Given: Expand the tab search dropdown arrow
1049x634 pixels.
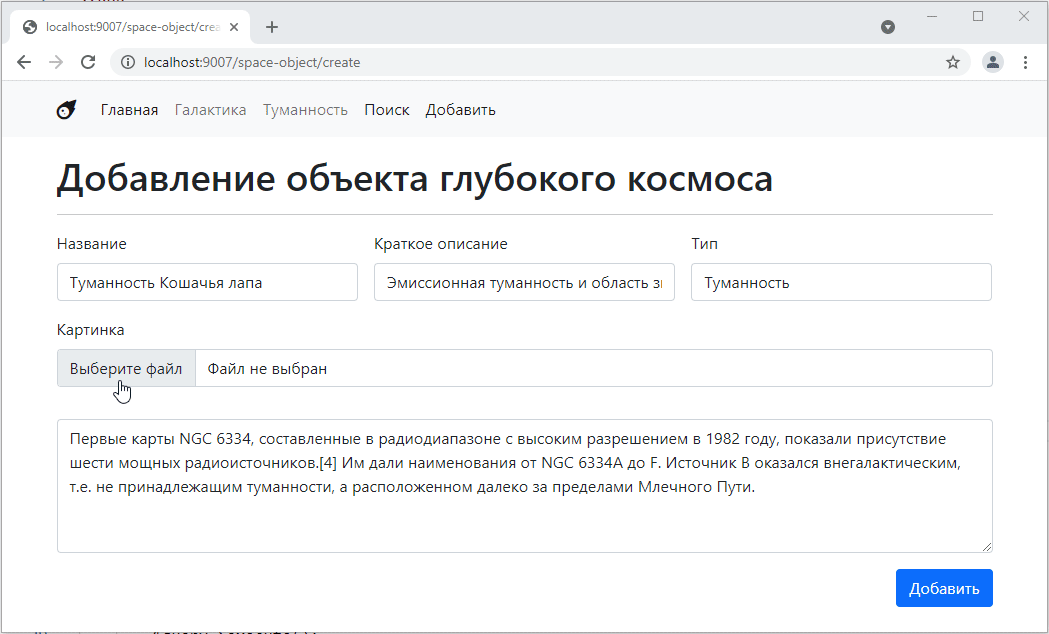Looking at the screenshot, I should tap(887, 27).
